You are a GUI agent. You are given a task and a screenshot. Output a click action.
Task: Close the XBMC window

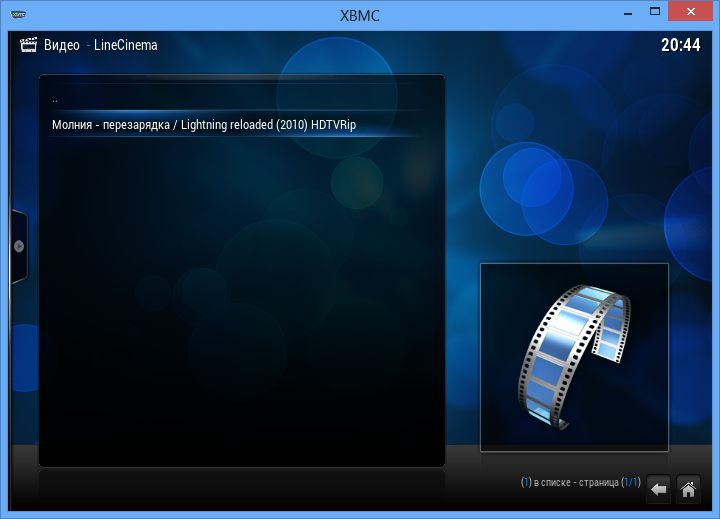[691, 12]
